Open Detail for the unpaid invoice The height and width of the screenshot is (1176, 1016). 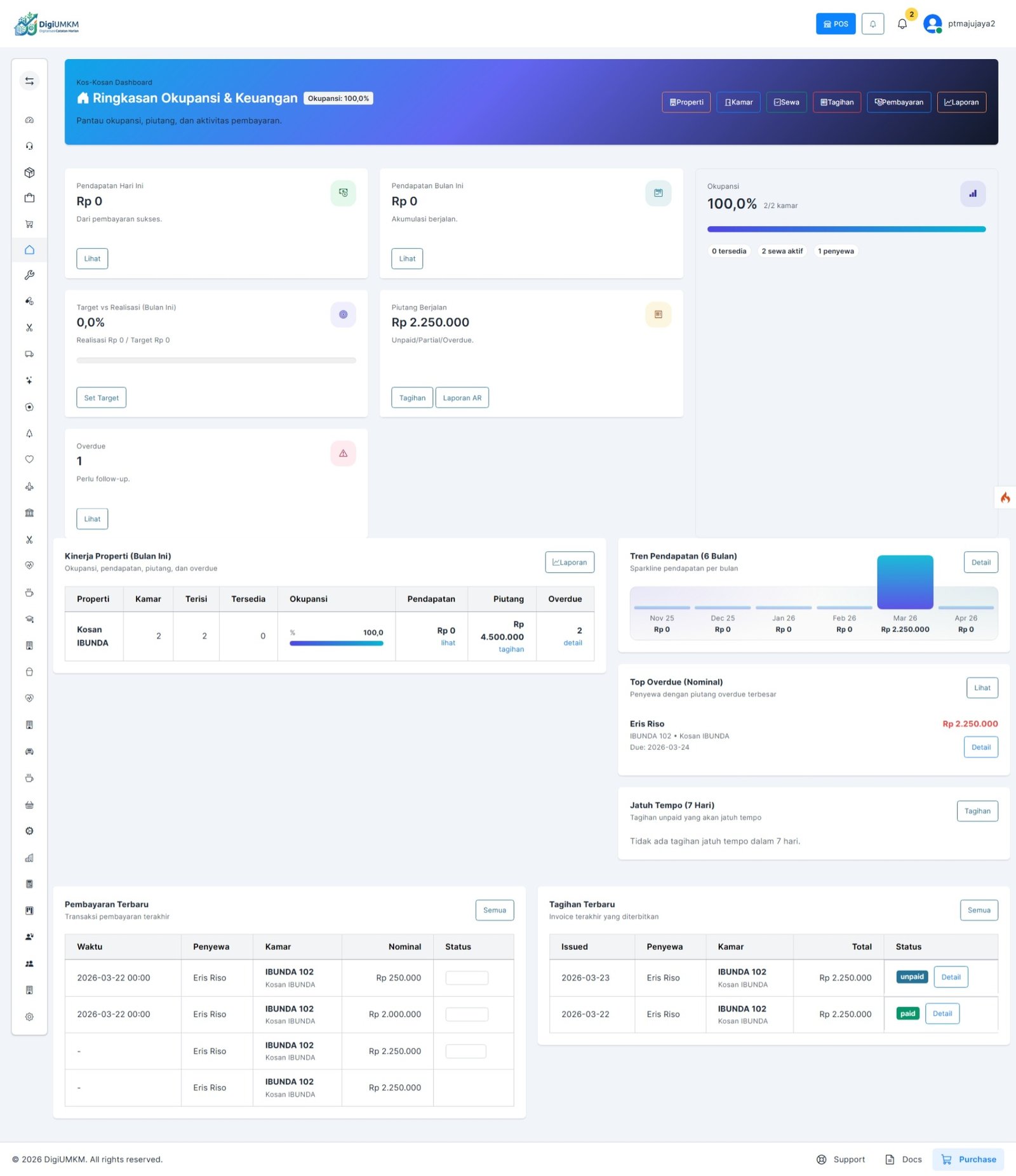[x=951, y=977]
